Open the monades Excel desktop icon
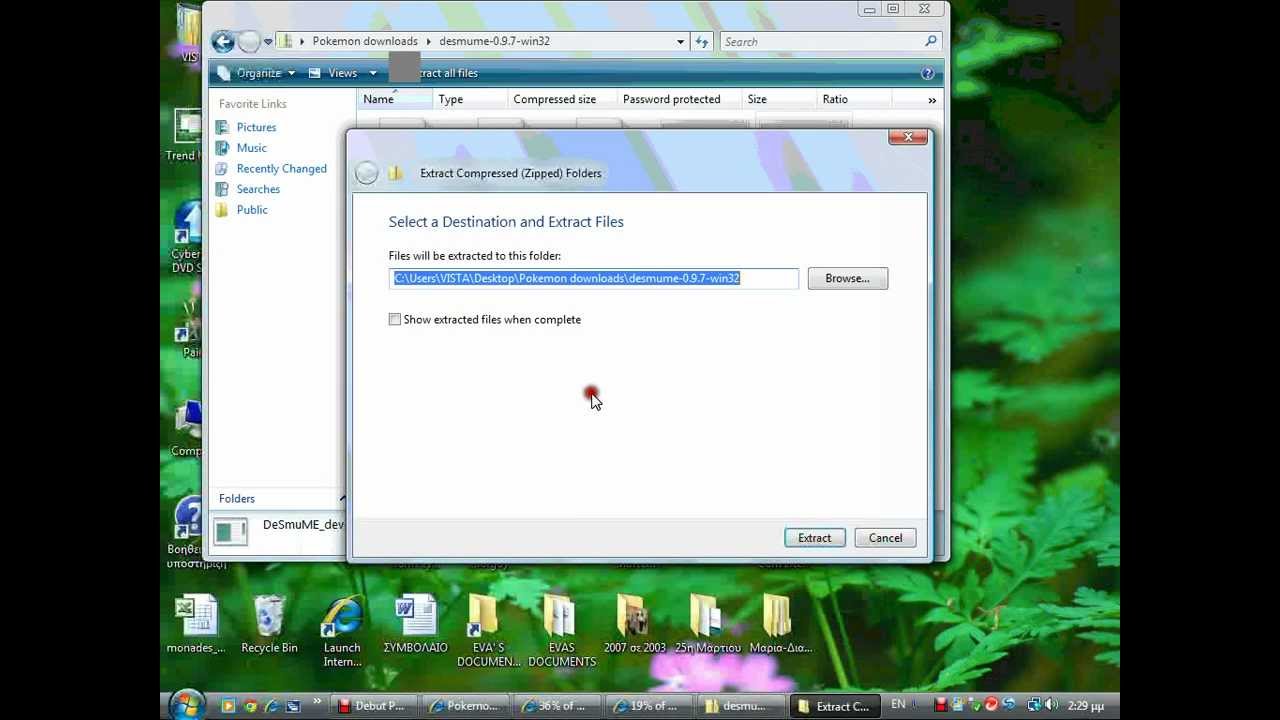 click(196, 625)
